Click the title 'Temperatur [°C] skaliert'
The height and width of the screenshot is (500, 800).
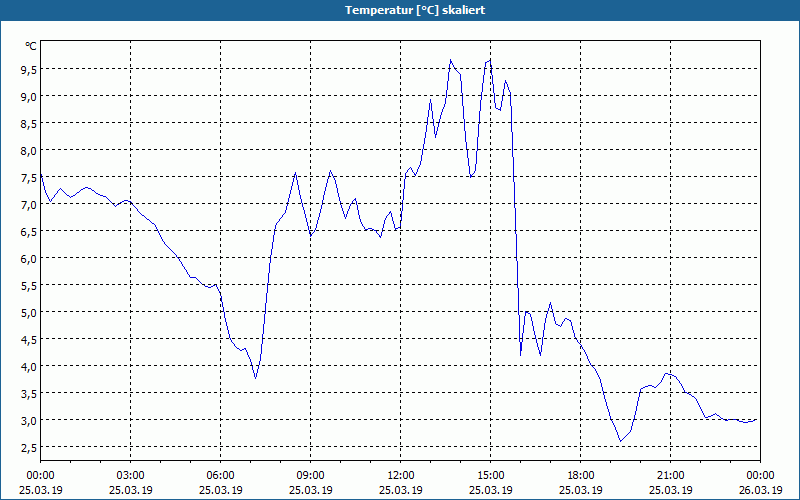pos(415,10)
